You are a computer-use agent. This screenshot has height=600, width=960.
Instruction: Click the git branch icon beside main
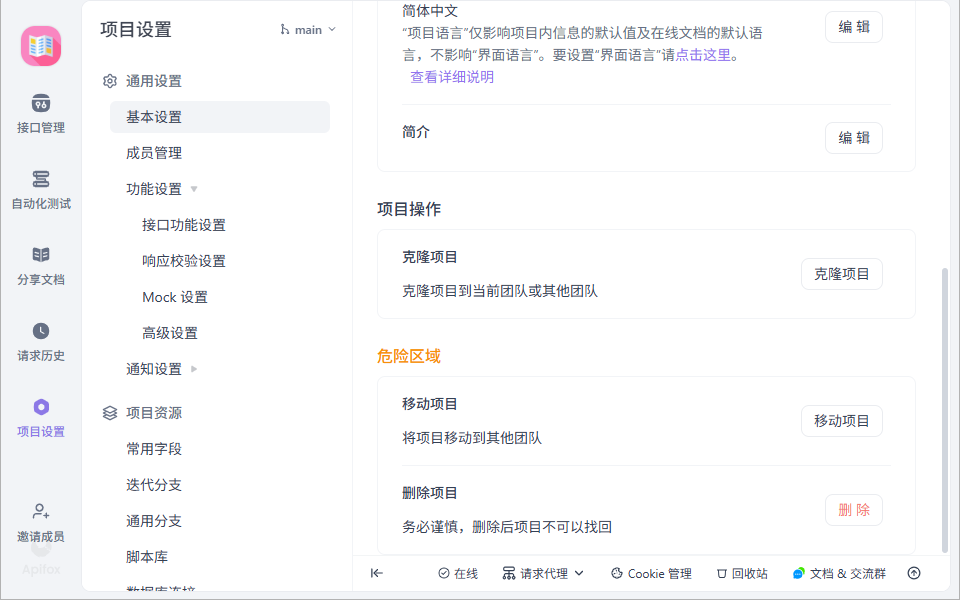(285, 29)
